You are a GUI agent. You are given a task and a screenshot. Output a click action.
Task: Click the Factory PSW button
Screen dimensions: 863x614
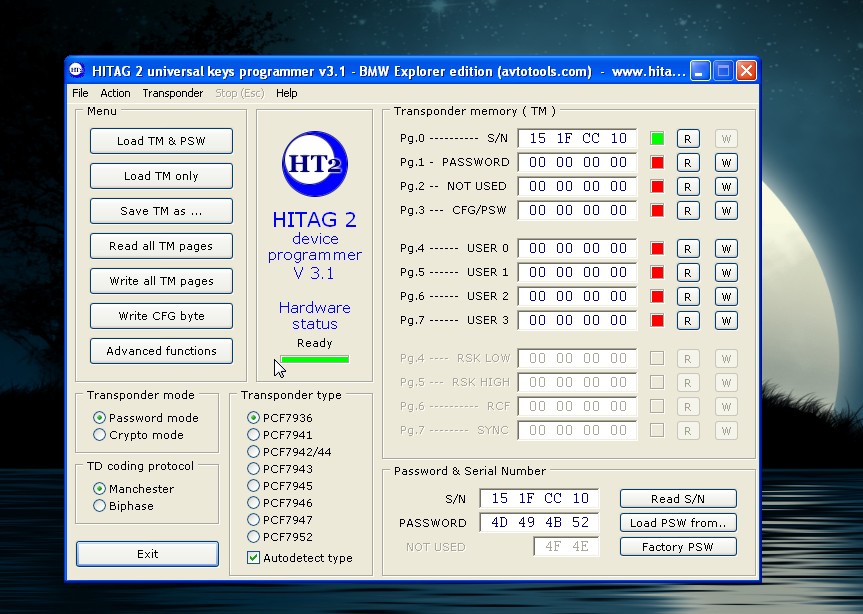click(678, 547)
